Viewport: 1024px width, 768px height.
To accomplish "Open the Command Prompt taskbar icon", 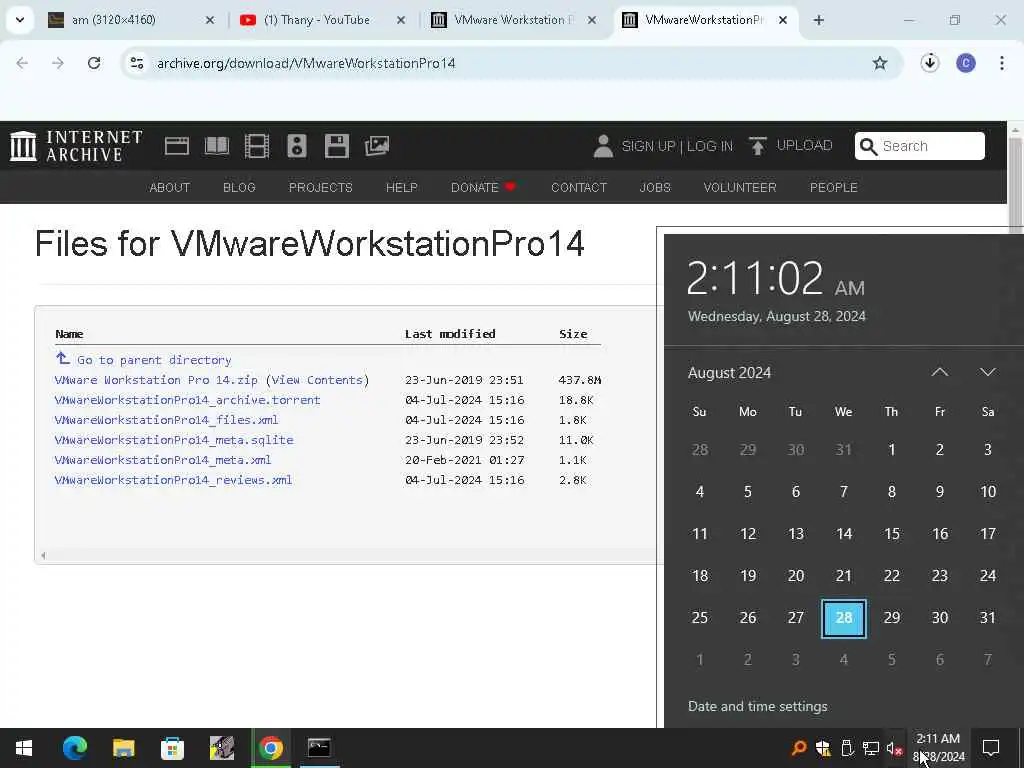I will pyautogui.click(x=319, y=748).
